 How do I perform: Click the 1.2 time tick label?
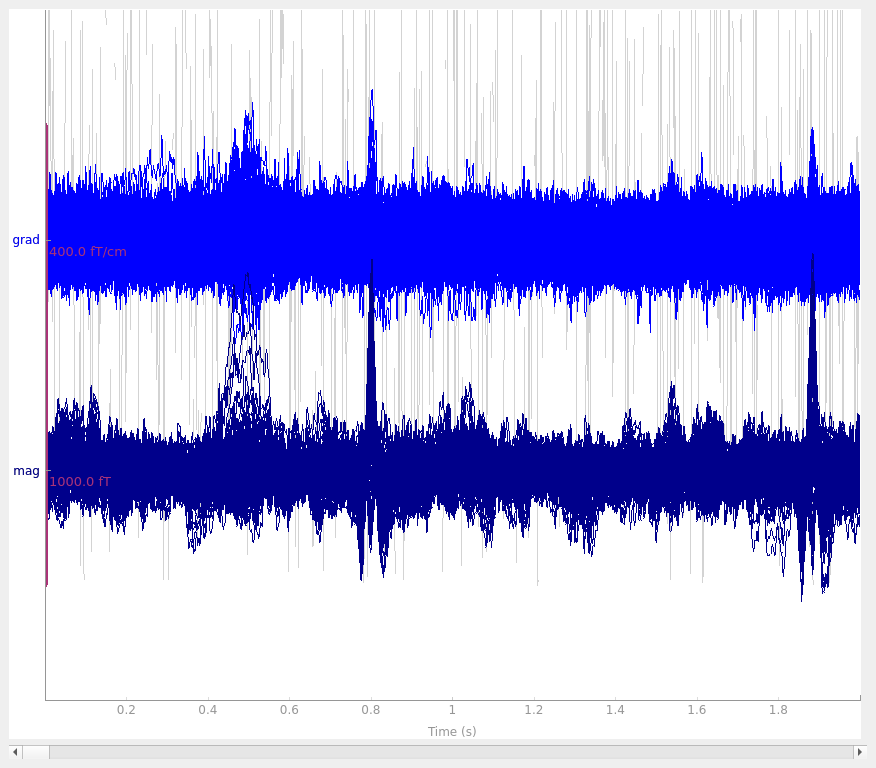534,710
